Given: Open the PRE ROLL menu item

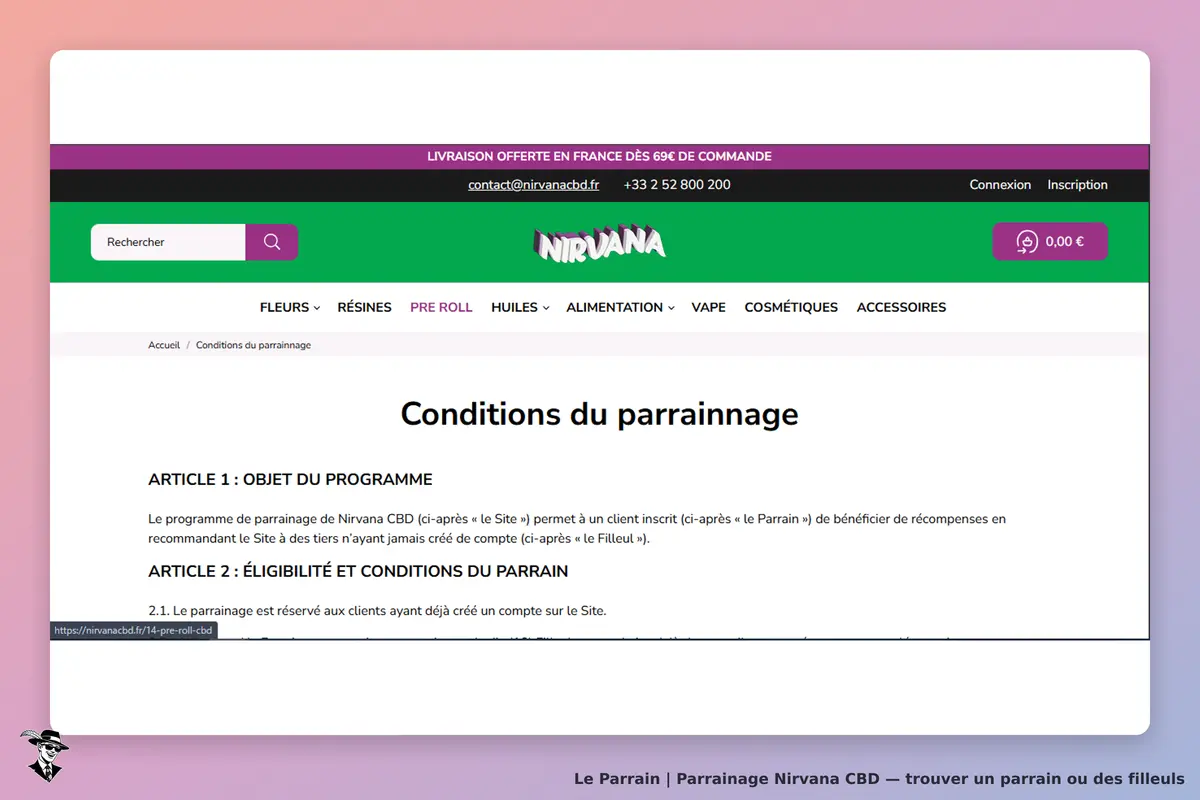Looking at the screenshot, I should tap(441, 307).
